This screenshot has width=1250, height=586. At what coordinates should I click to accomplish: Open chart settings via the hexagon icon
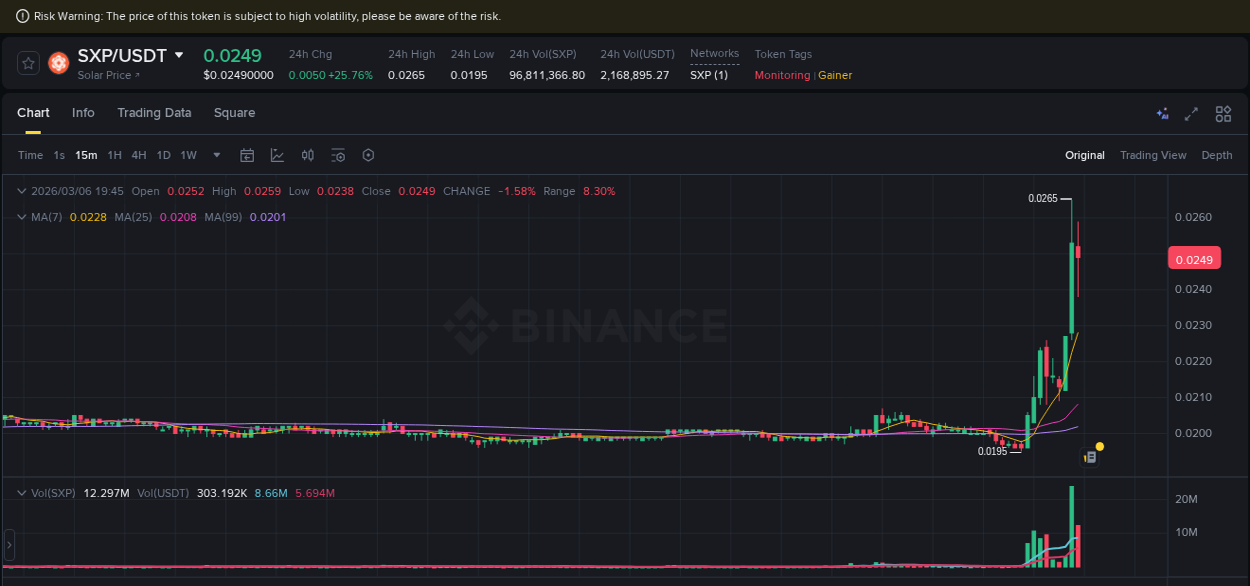coord(368,155)
